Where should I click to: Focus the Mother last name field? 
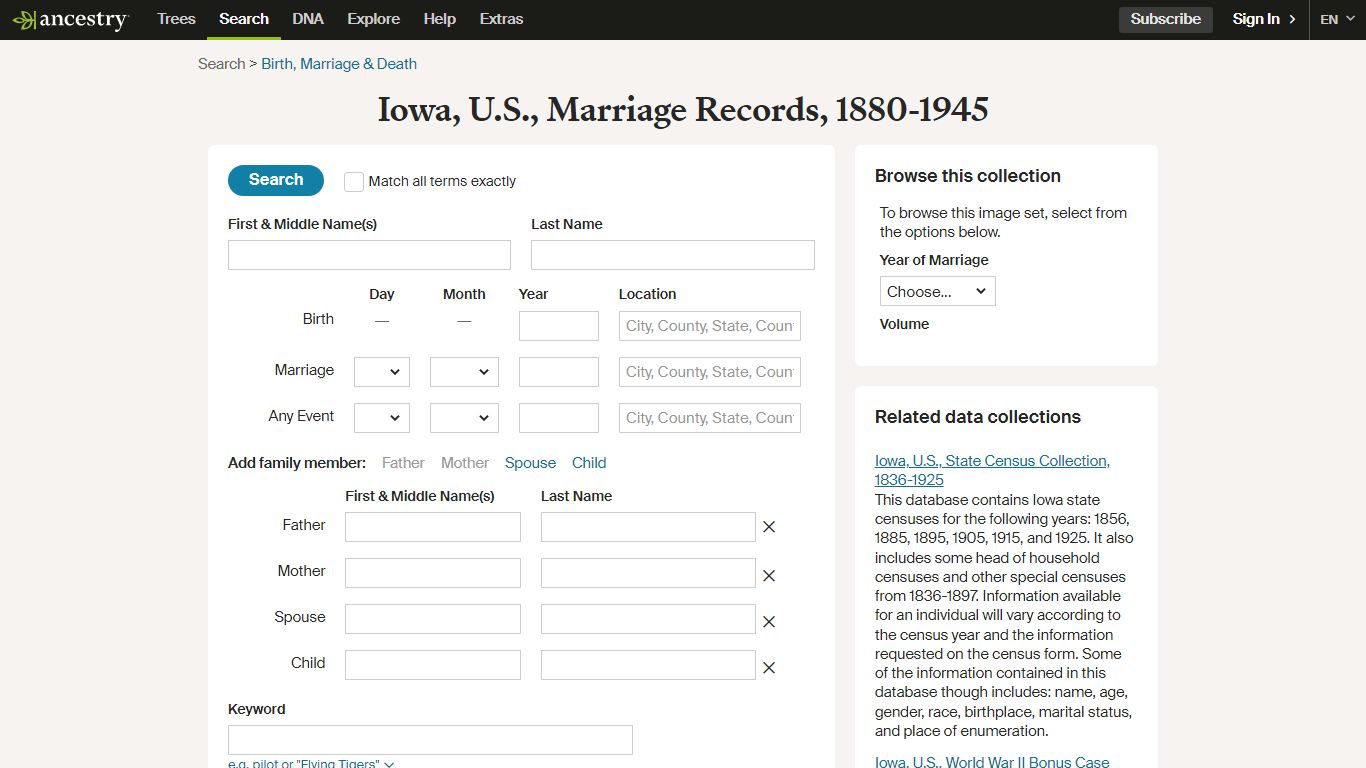coord(648,573)
